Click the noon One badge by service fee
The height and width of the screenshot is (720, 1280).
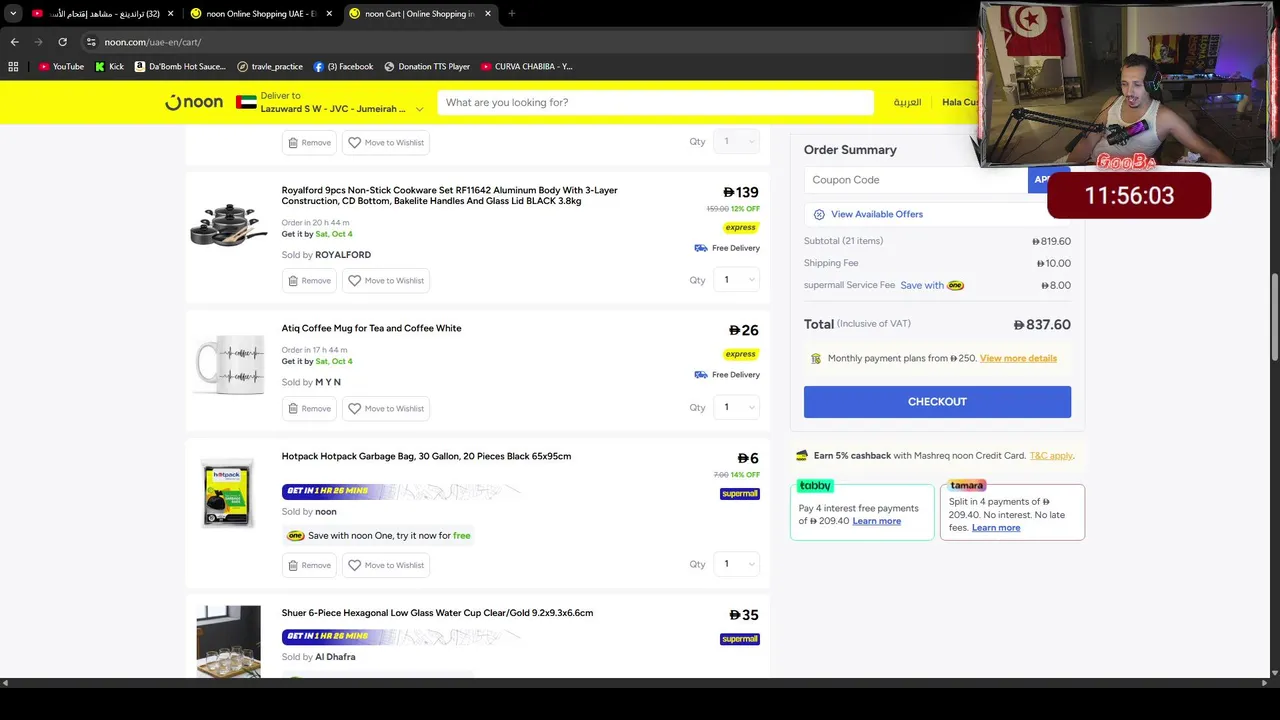[x=955, y=285]
